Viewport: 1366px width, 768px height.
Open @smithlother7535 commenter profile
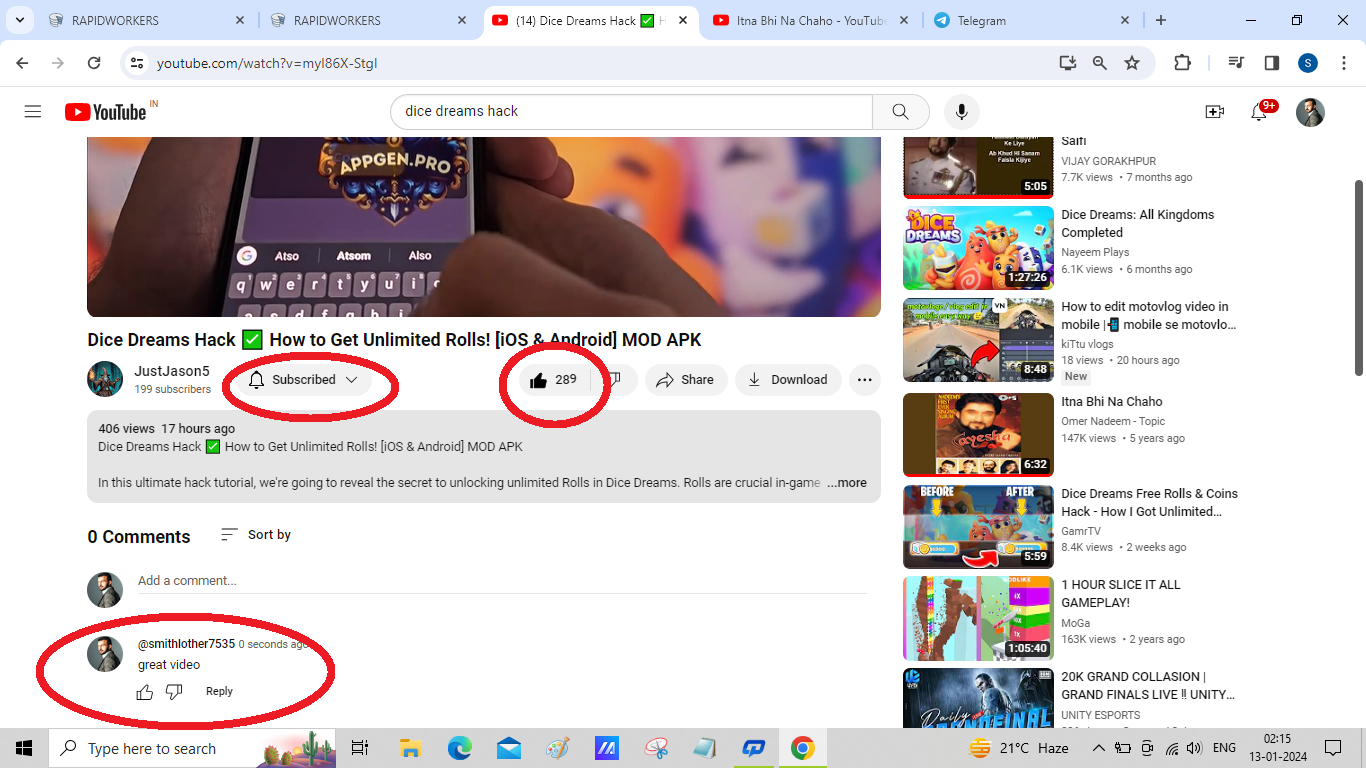(x=186, y=644)
